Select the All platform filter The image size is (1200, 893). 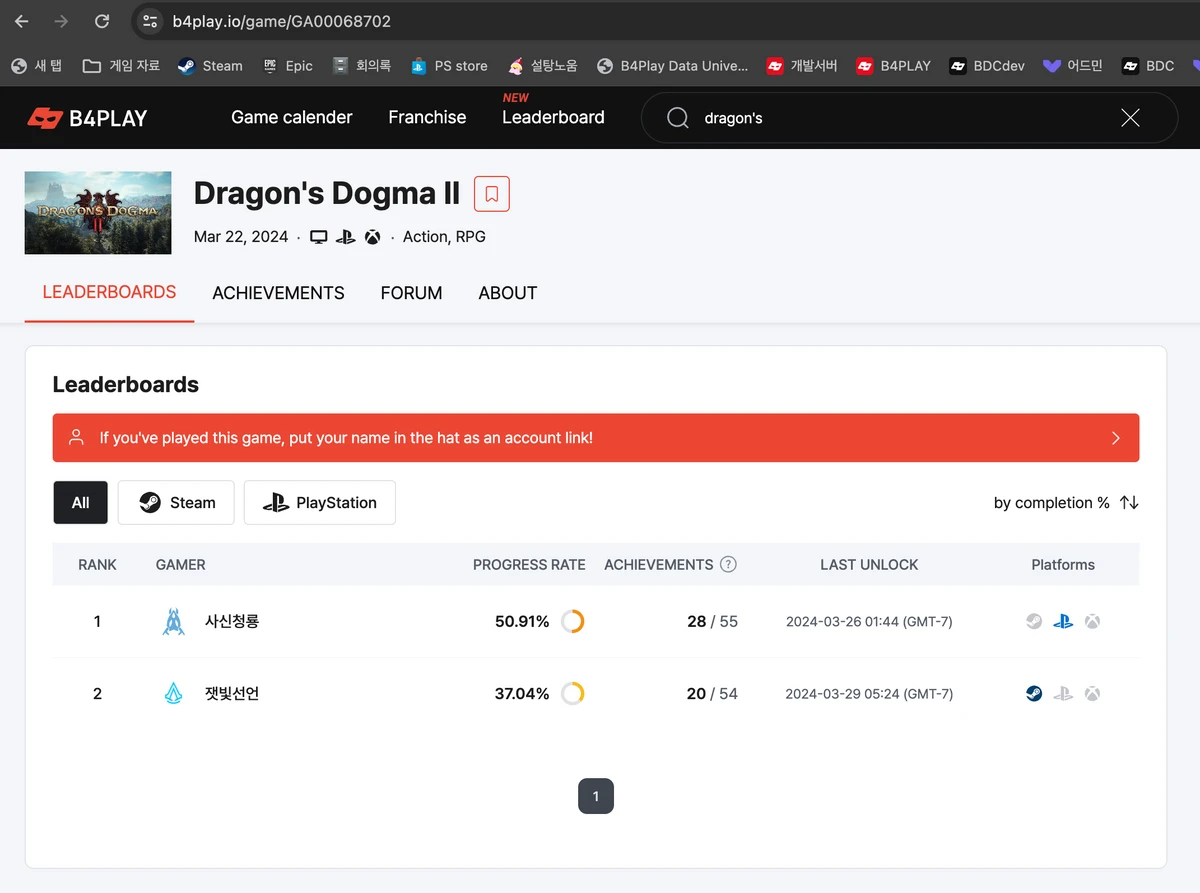[x=80, y=502]
